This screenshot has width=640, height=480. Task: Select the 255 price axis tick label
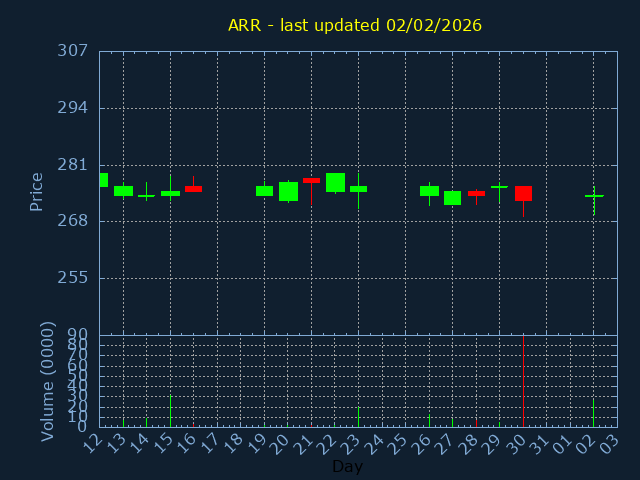[x=72, y=278]
